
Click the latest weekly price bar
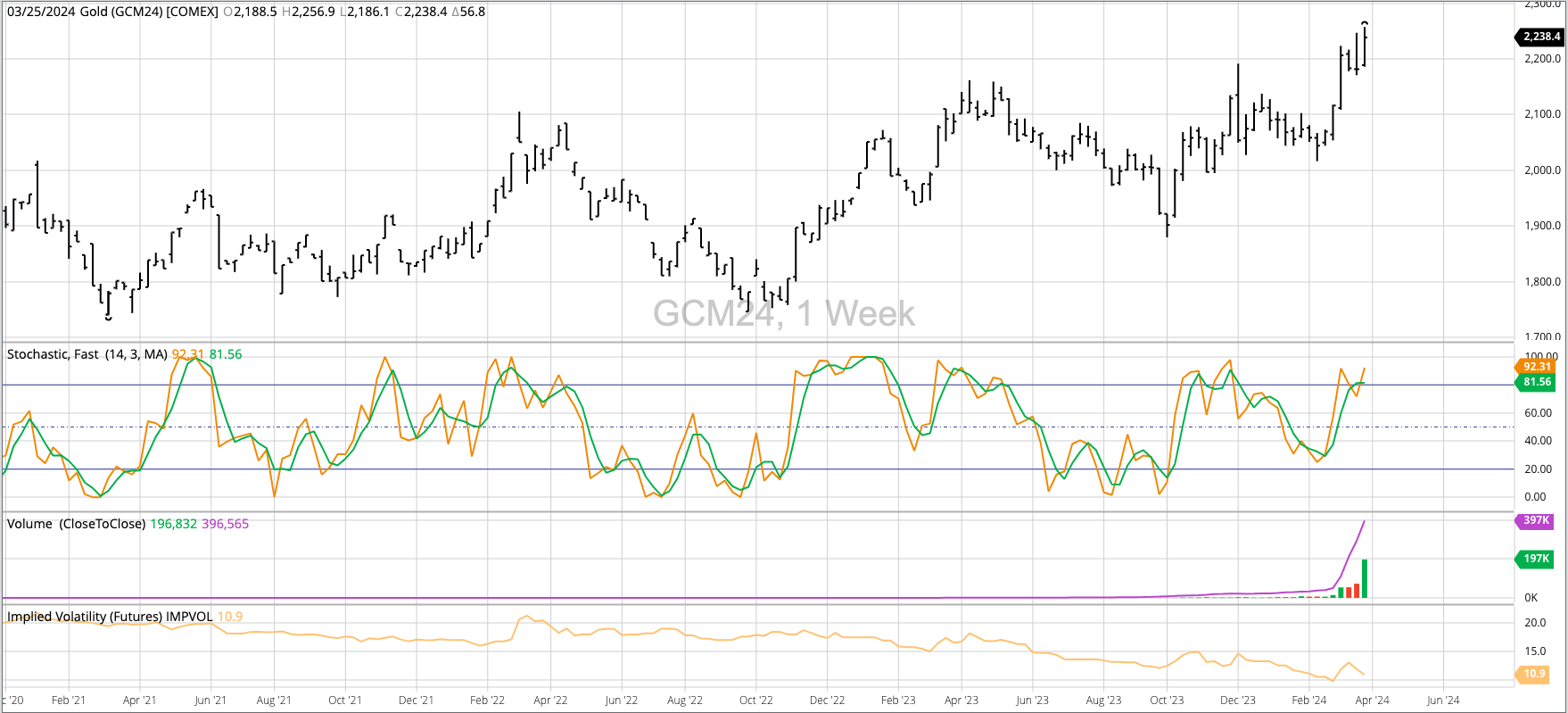click(1365, 43)
